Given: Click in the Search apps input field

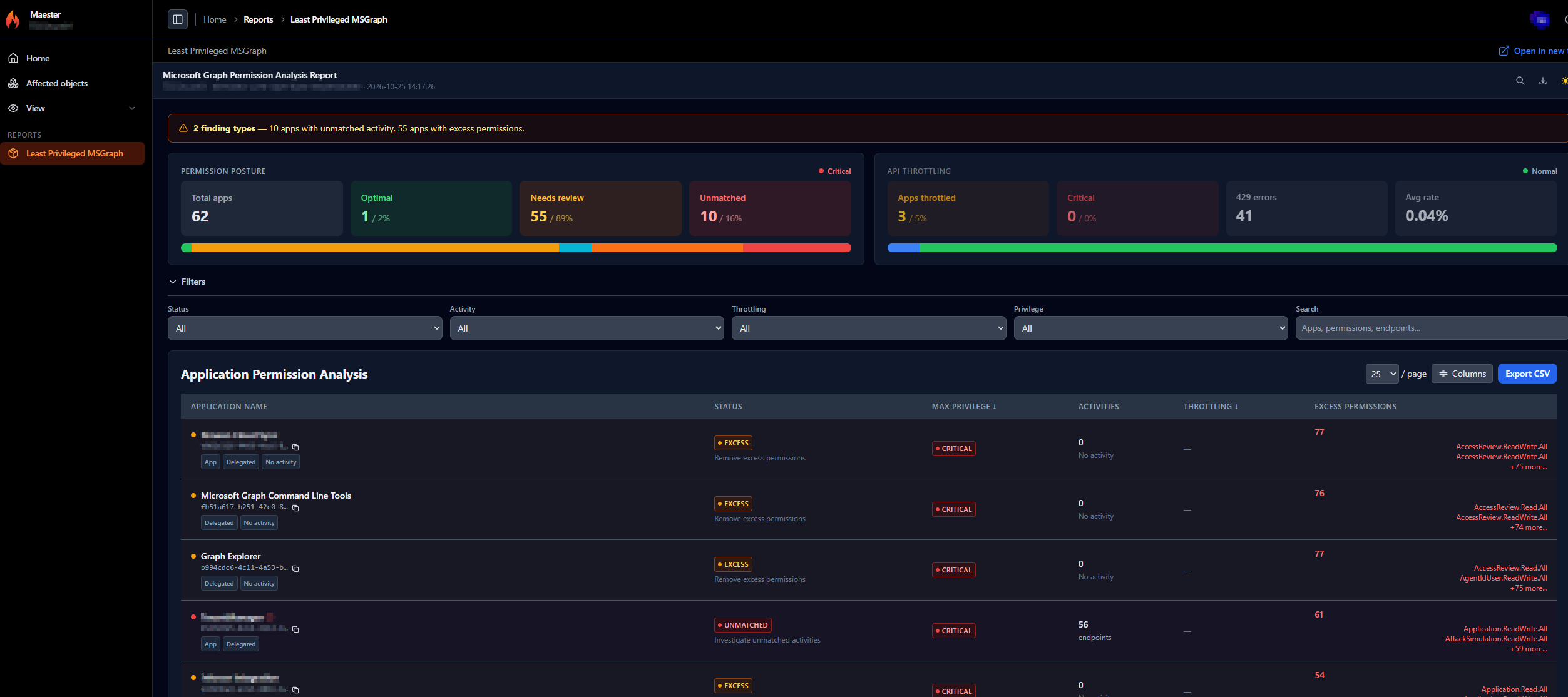Looking at the screenshot, I should pos(1432,328).
